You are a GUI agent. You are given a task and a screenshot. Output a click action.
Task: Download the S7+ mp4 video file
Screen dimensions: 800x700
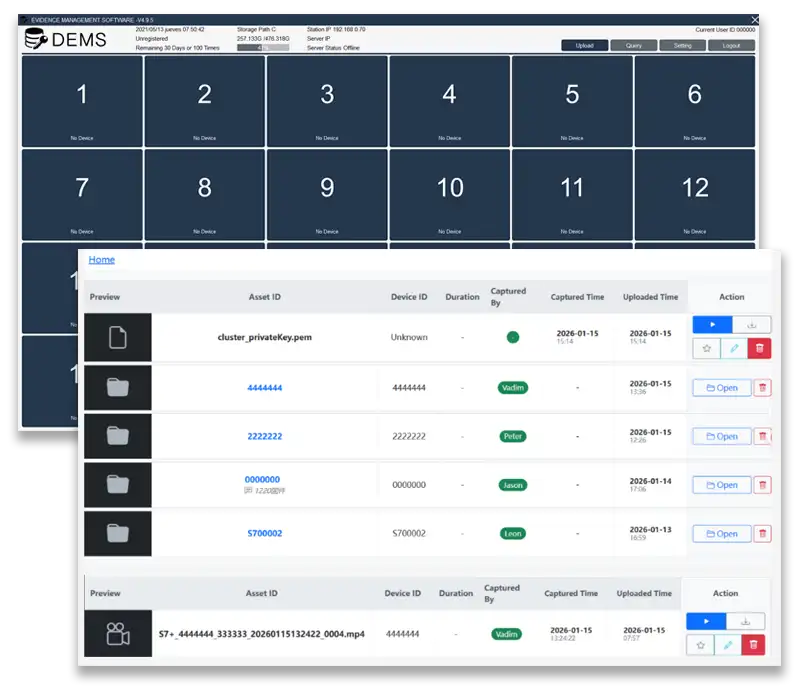pyautogui.click(x=745, y=621)
